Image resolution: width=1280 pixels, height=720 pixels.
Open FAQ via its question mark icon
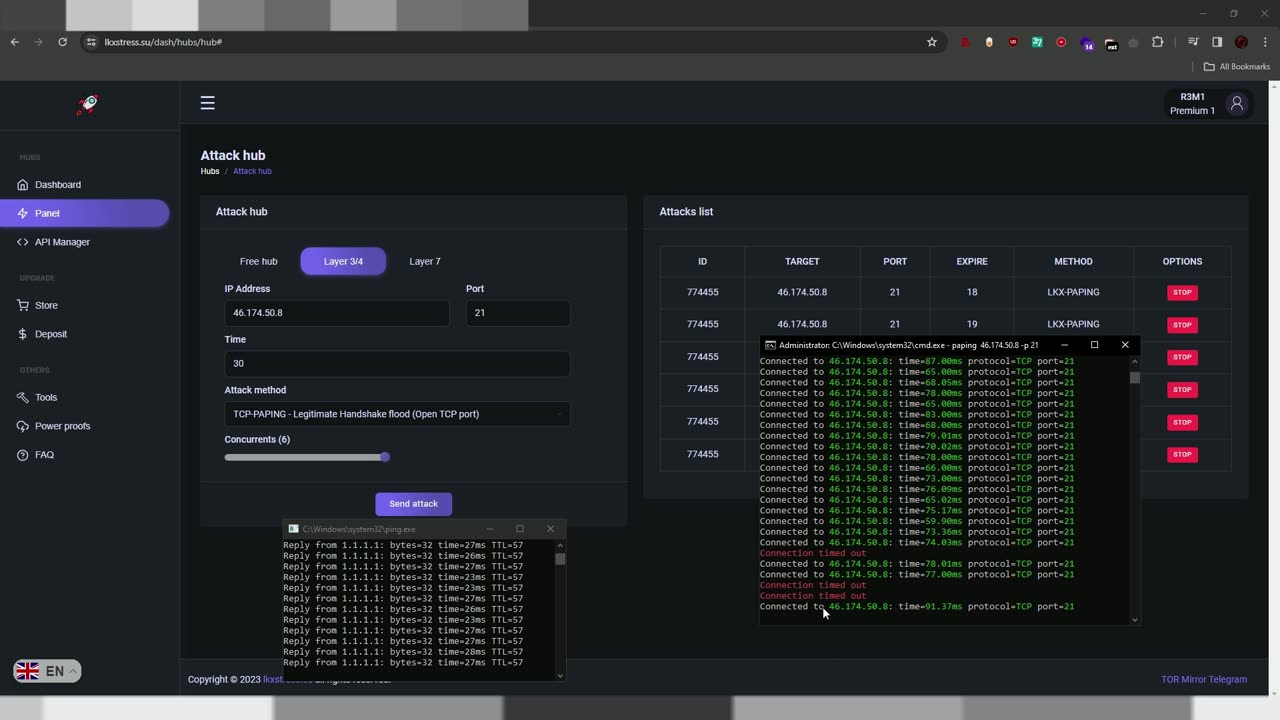pyautogui.click(x=23, y=455)
